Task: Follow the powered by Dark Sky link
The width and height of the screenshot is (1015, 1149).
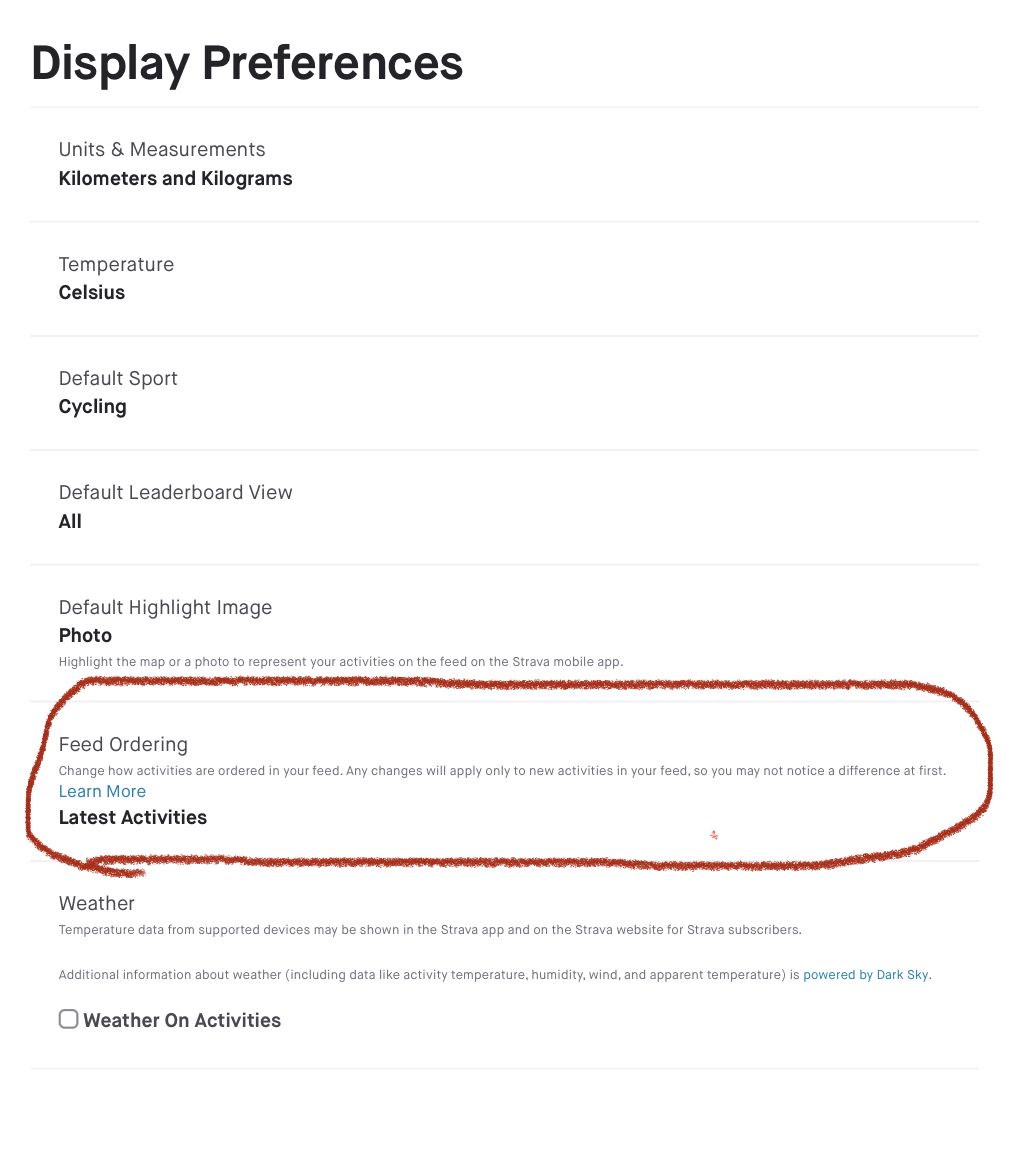Action: 866,974
